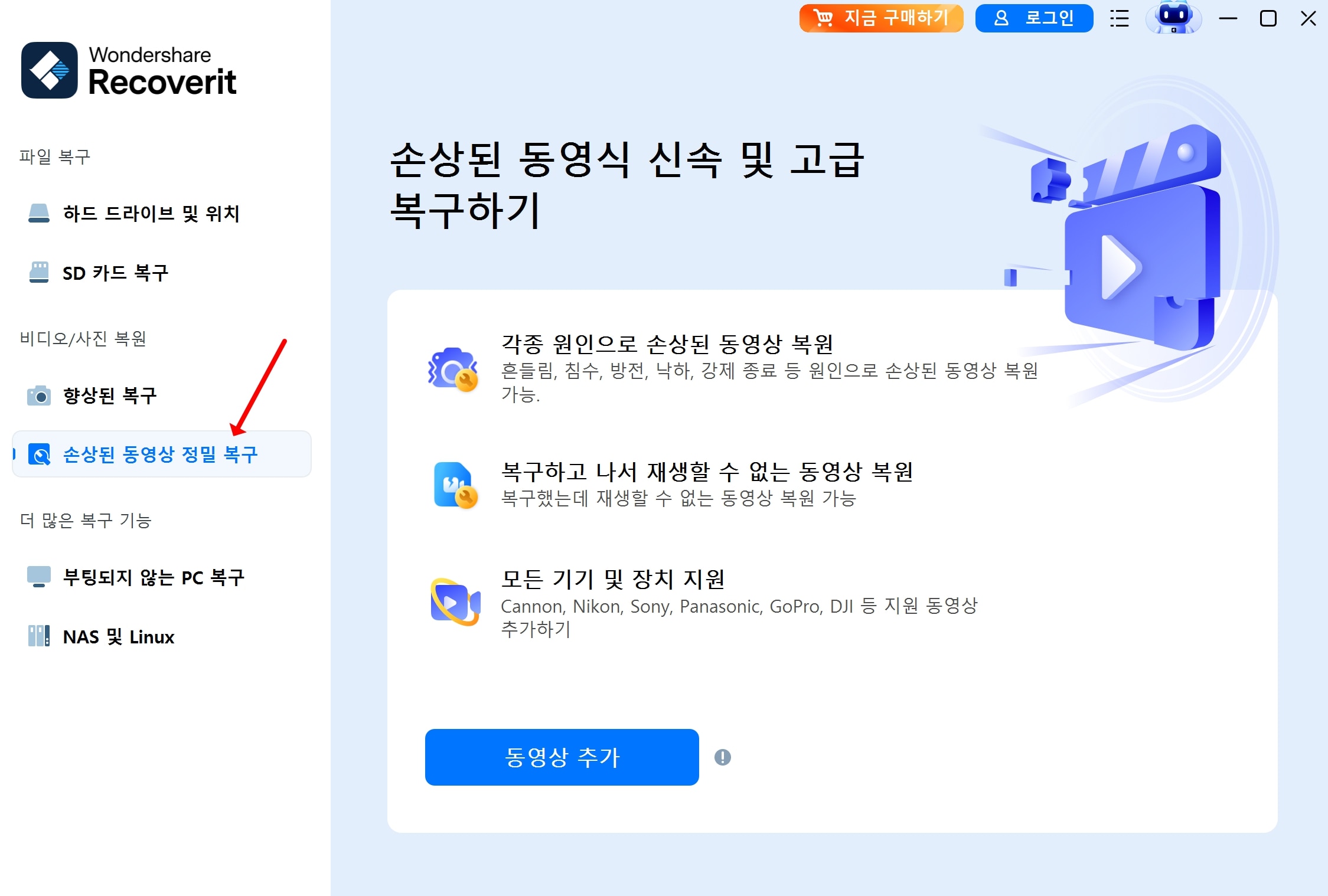Click the 동영상 추가 button
Viewport: 1328px width, 896px height.
click(x=562, y=757)
